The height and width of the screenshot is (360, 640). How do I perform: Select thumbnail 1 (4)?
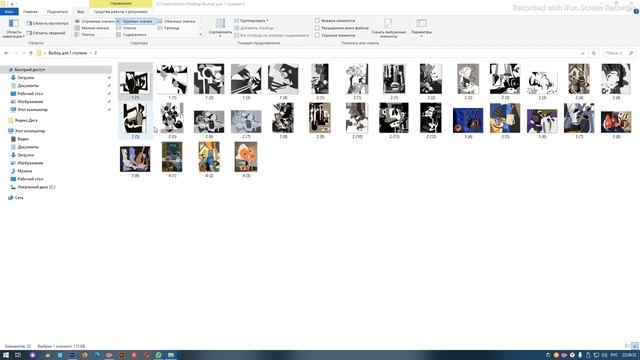(283, 79)
